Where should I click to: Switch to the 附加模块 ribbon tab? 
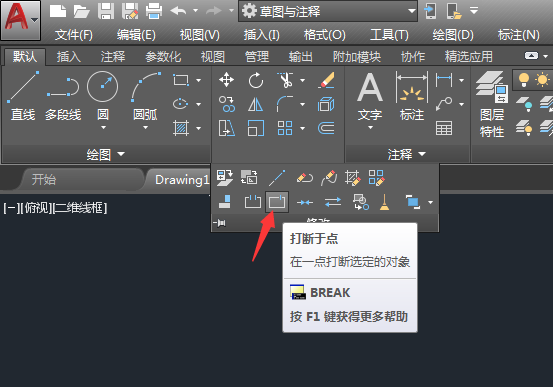[357, 56]
